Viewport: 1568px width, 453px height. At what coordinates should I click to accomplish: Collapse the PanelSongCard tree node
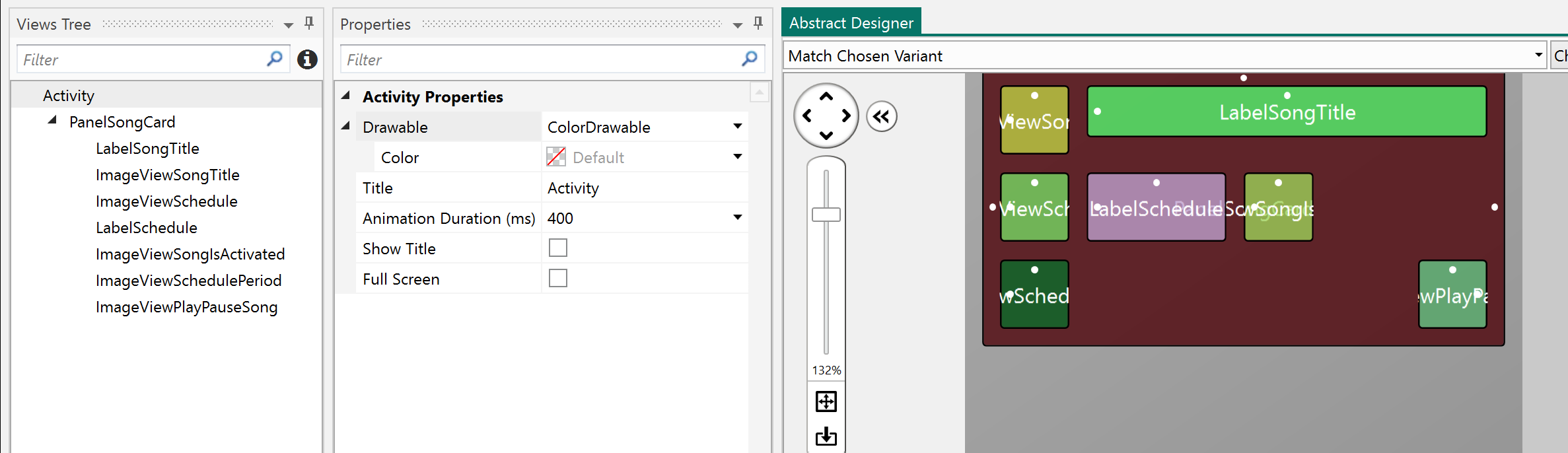tap(52, 120)
